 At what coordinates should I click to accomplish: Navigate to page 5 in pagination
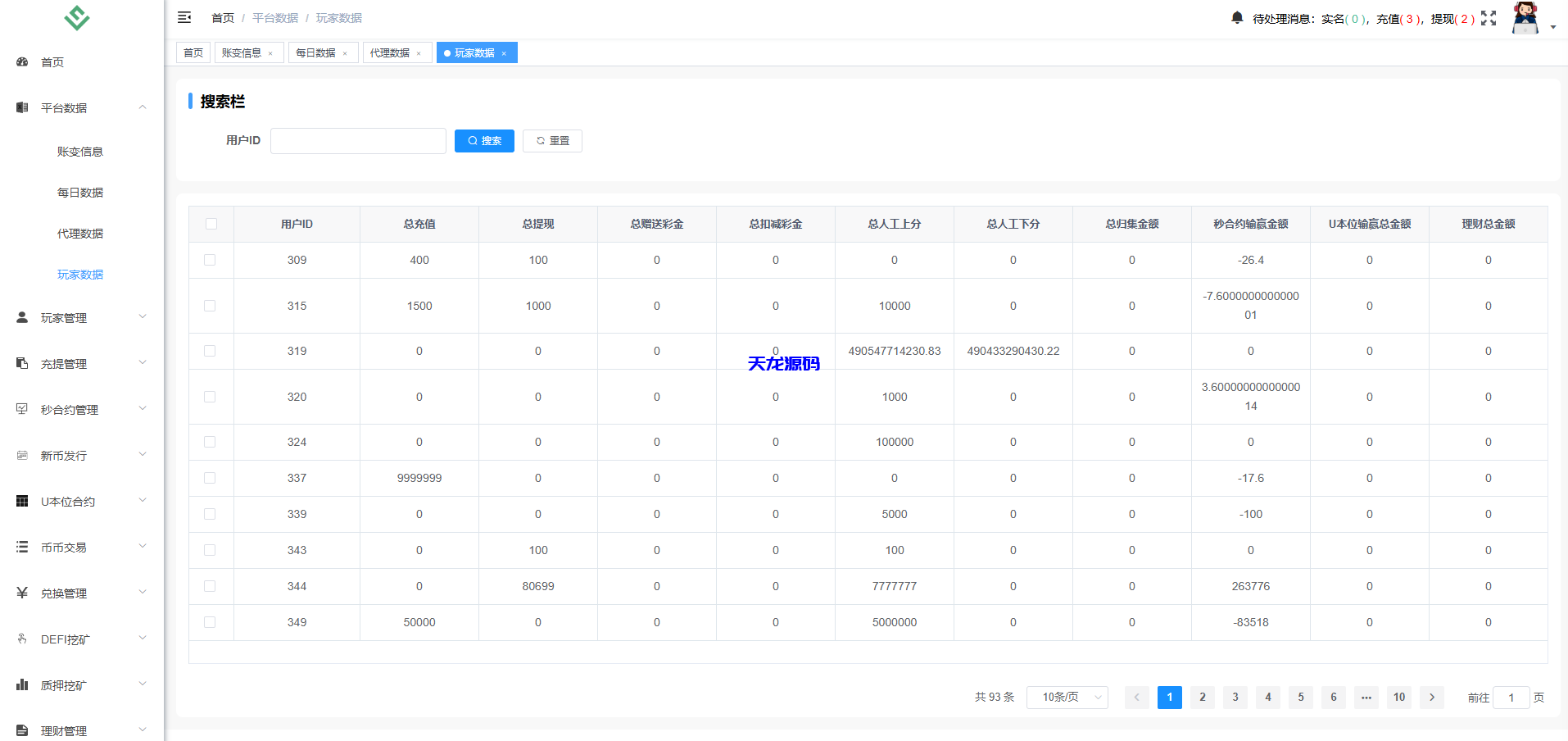pos(1300,697)
